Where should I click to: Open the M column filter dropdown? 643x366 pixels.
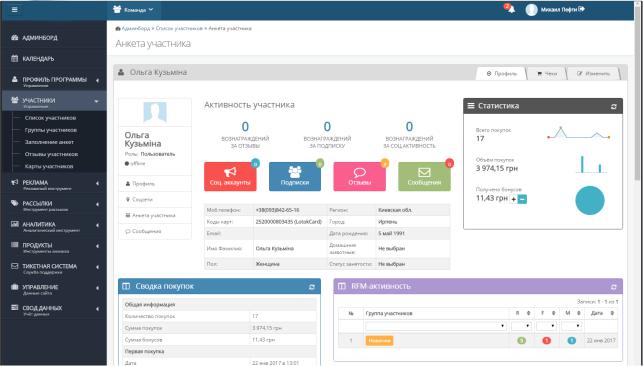572,326
